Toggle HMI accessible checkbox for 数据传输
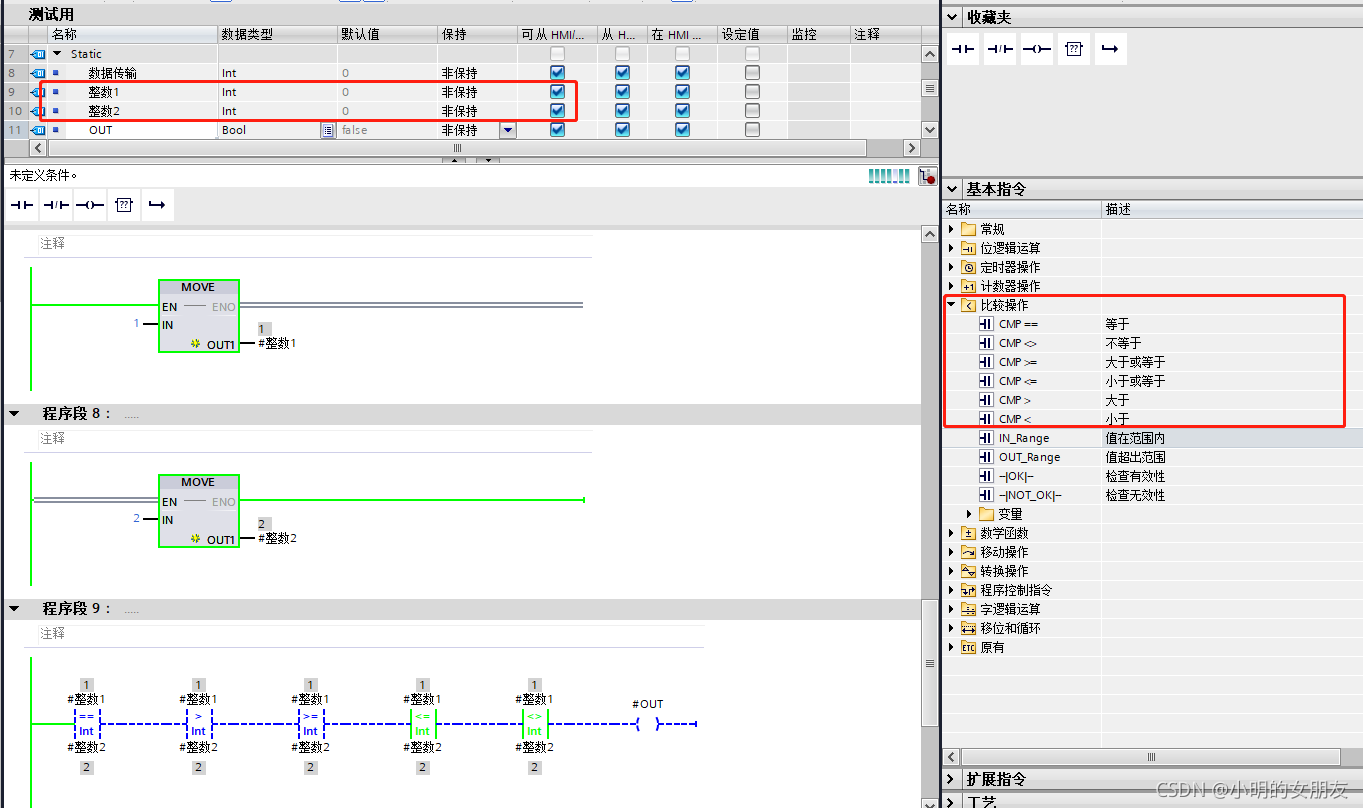The image size is (1363, 808). click(x=557, y=73)
